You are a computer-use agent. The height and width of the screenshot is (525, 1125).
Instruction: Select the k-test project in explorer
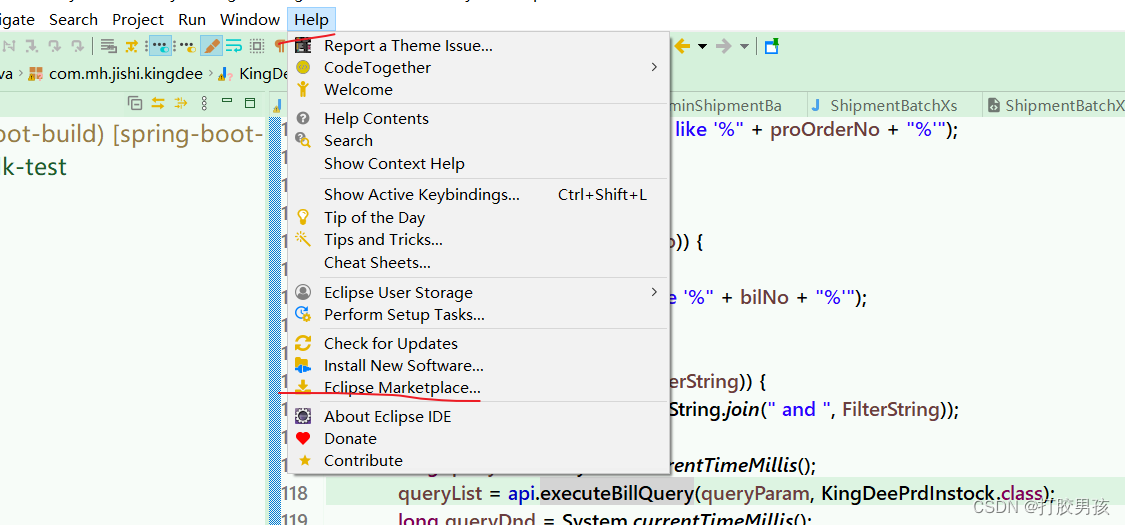coord(33,167)
